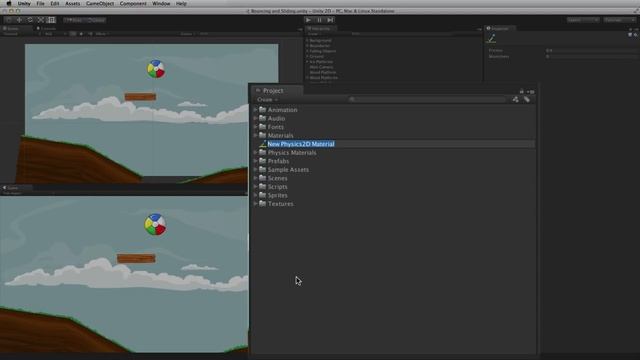
Task: Open the Assets menu
Action: [x=73, y=3]
